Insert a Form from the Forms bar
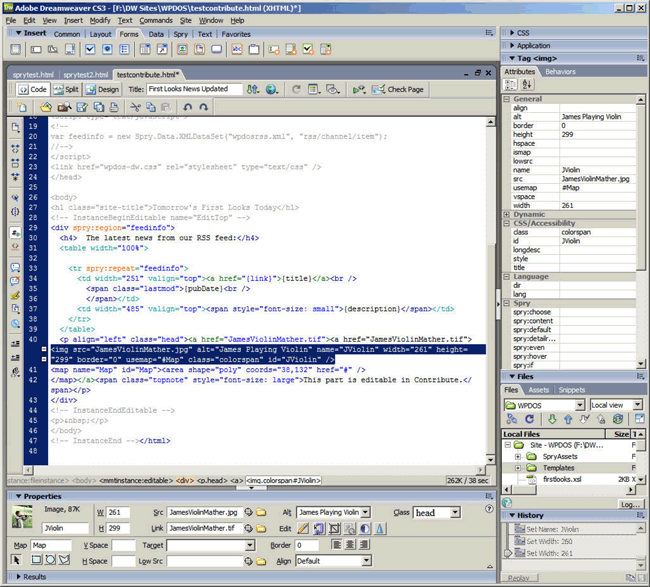Image resolution: width=650 pixels, height=587 pixels. tap(15, 49)
